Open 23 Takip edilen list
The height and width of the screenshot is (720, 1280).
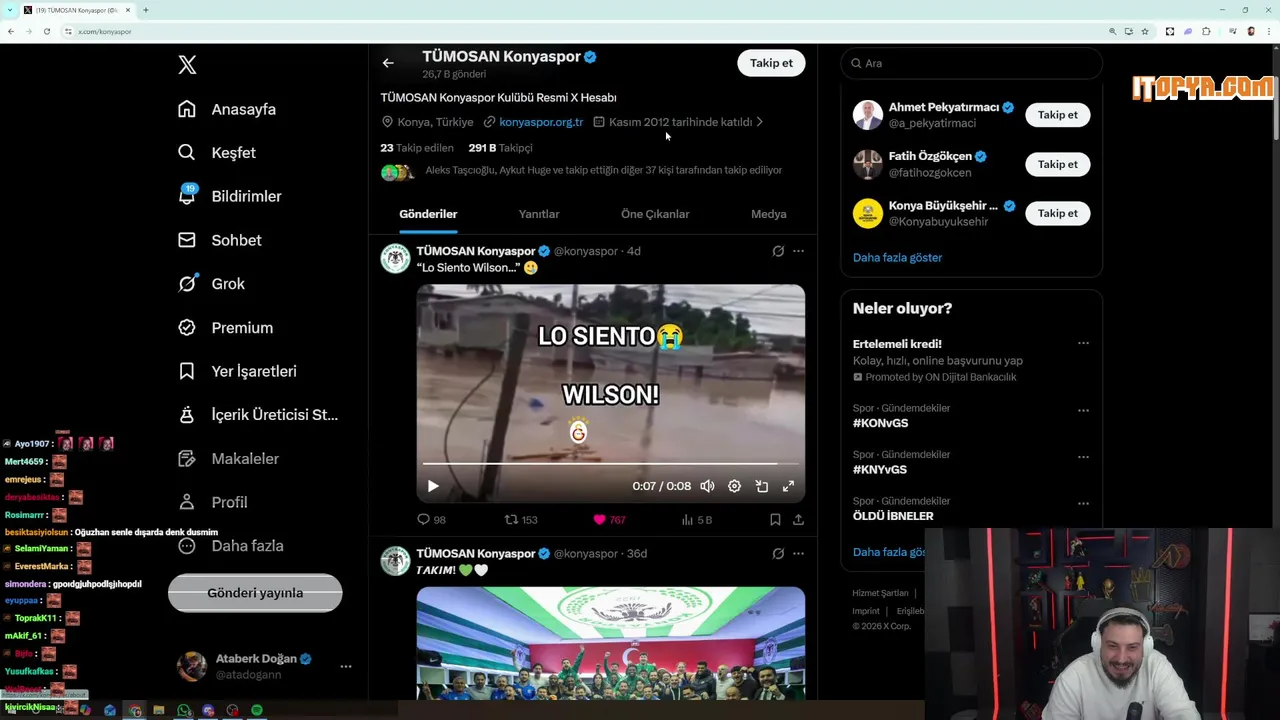pos(417,148)
